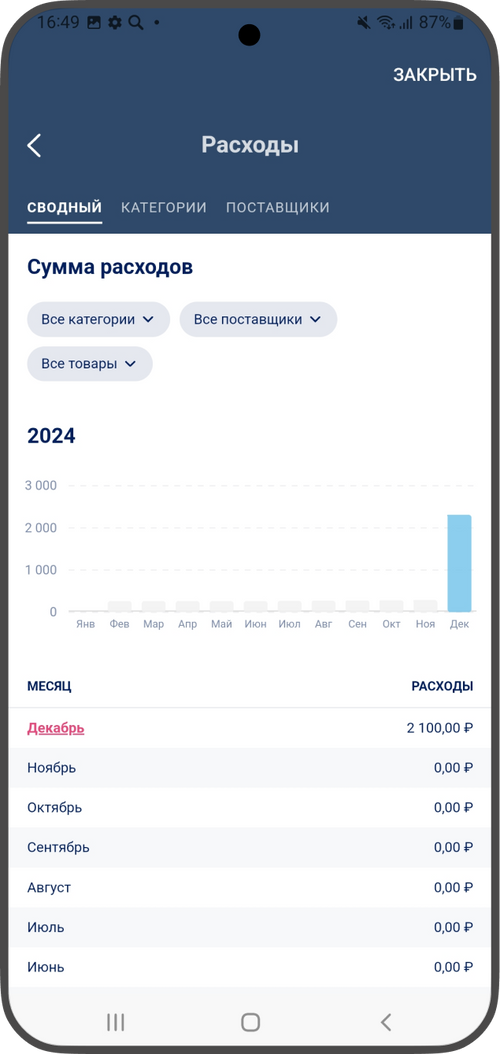500x1054 pixels.
Task: Select the Сводный tab
Action: (65, 207)
